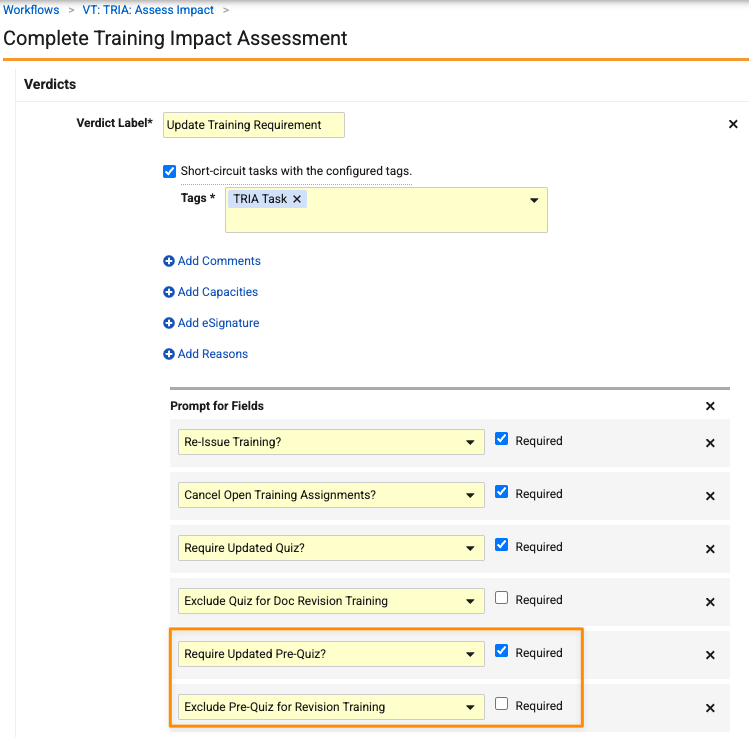
Task: Uncheck Required for Require Updated Pre-Quiz?
Action: click(501, 651)
